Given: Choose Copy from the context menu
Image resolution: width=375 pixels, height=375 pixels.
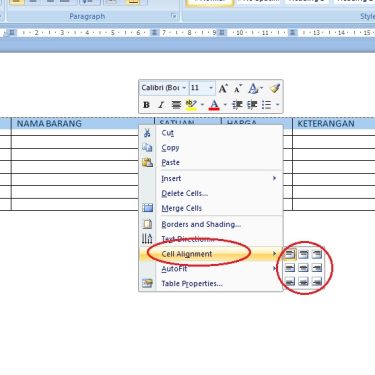Looking at the screenshot, I should [211, 148].
